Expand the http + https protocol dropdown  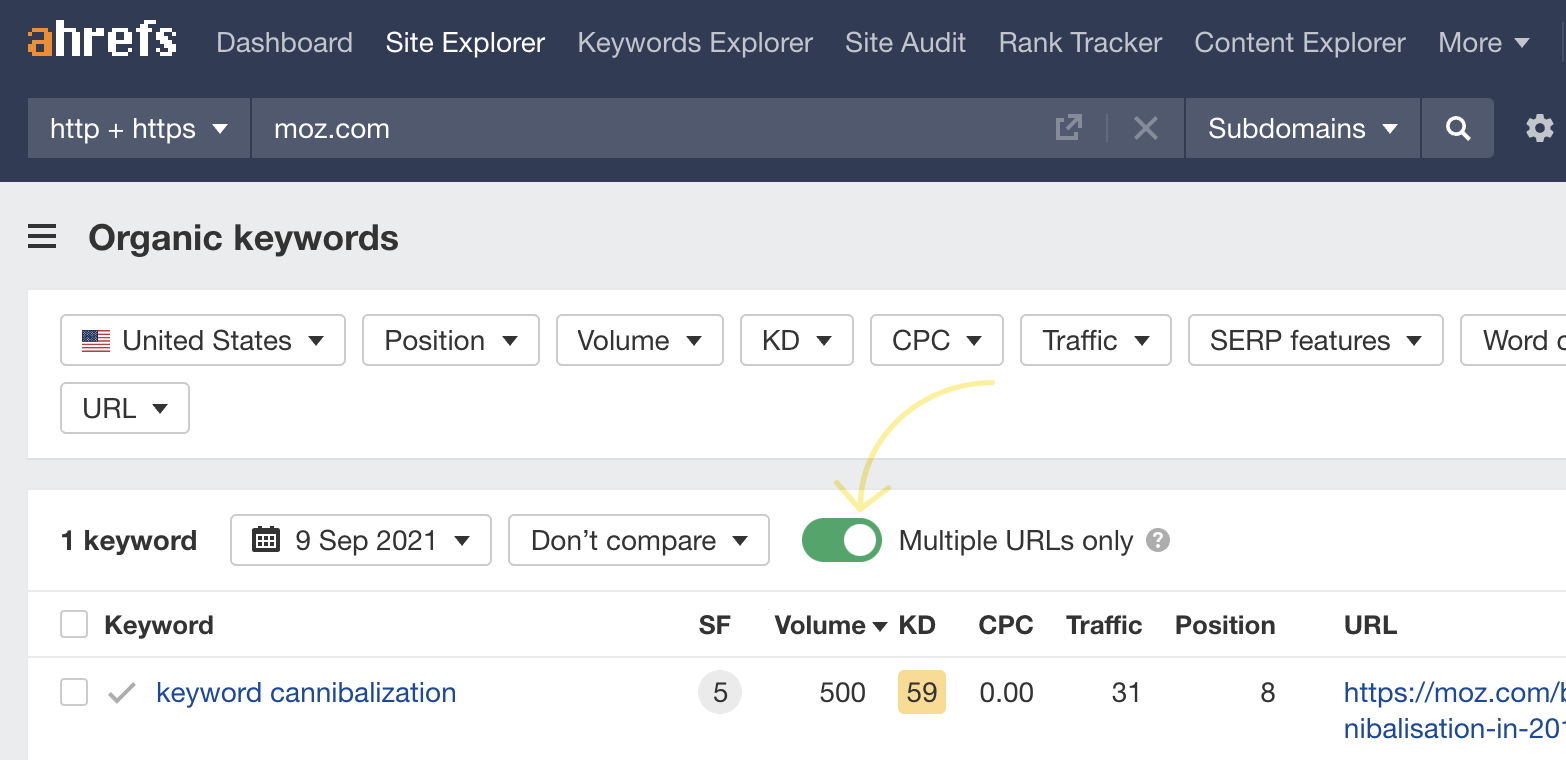pos(137,128)
